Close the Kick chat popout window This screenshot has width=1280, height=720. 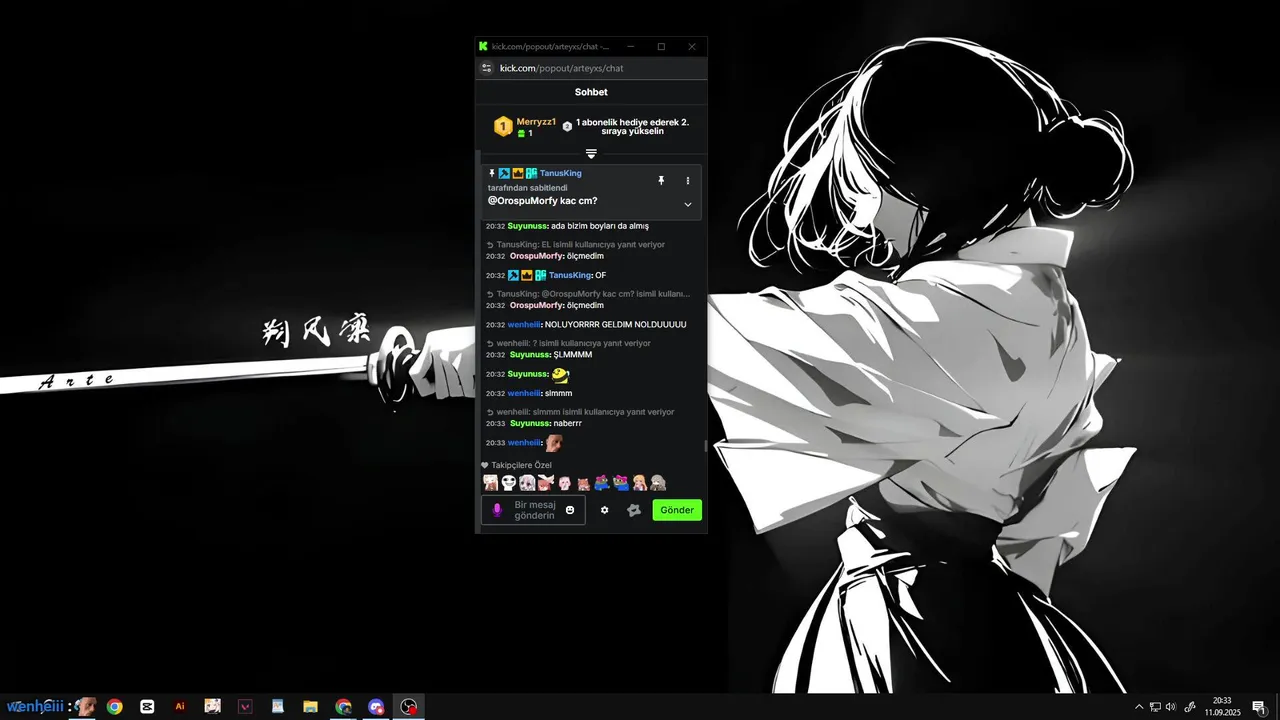(691, 47)
